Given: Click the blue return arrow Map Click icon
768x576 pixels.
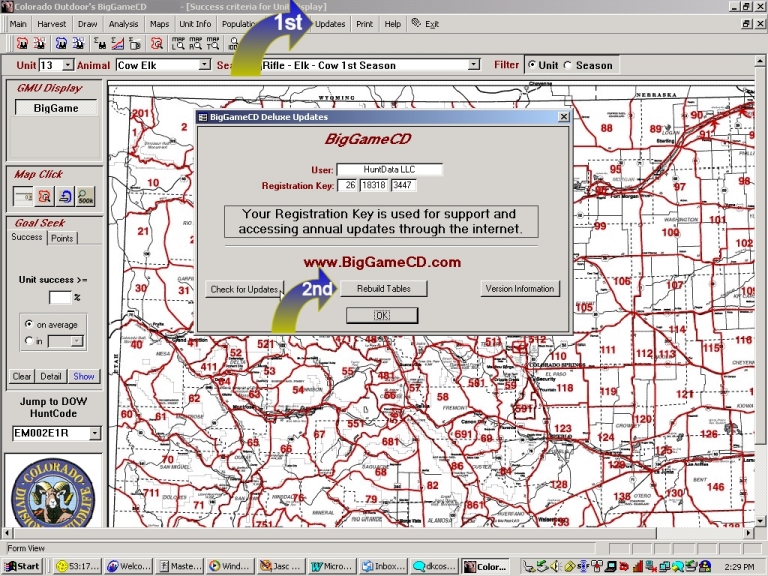Looking at the screenshot, I should 65,196.
